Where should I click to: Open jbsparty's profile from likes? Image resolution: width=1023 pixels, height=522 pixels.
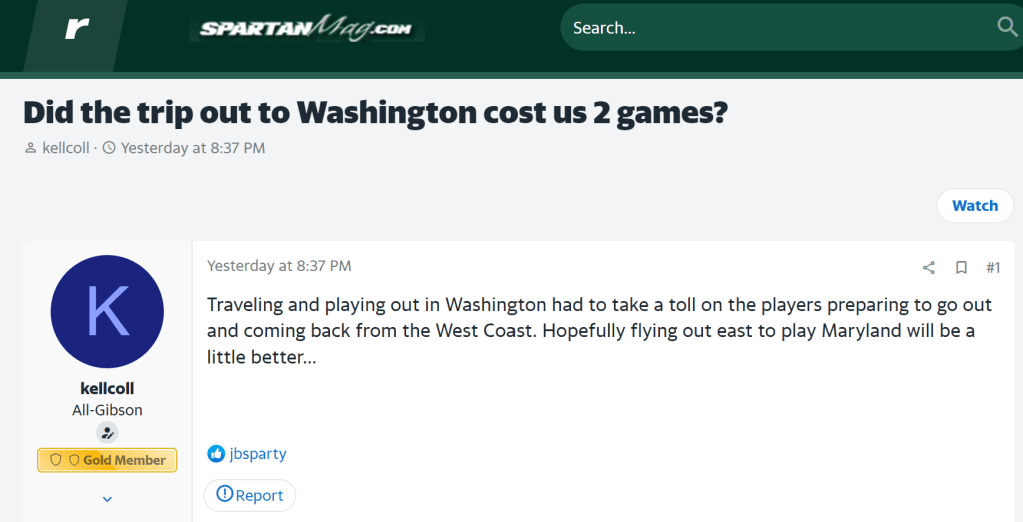258,454
